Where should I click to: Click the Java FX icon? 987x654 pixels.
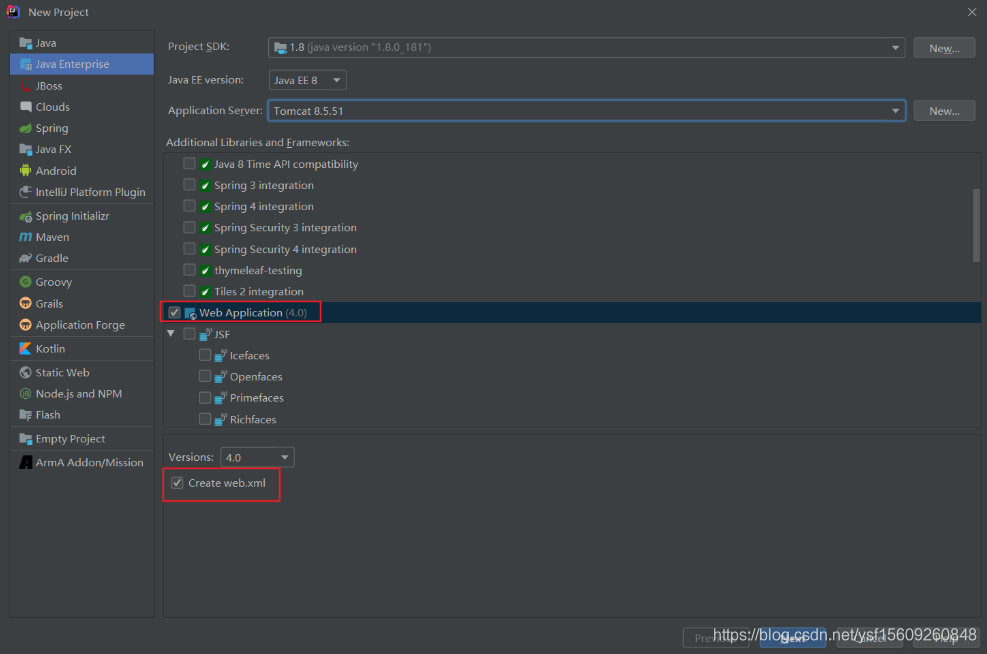click(x=26, y=149)
